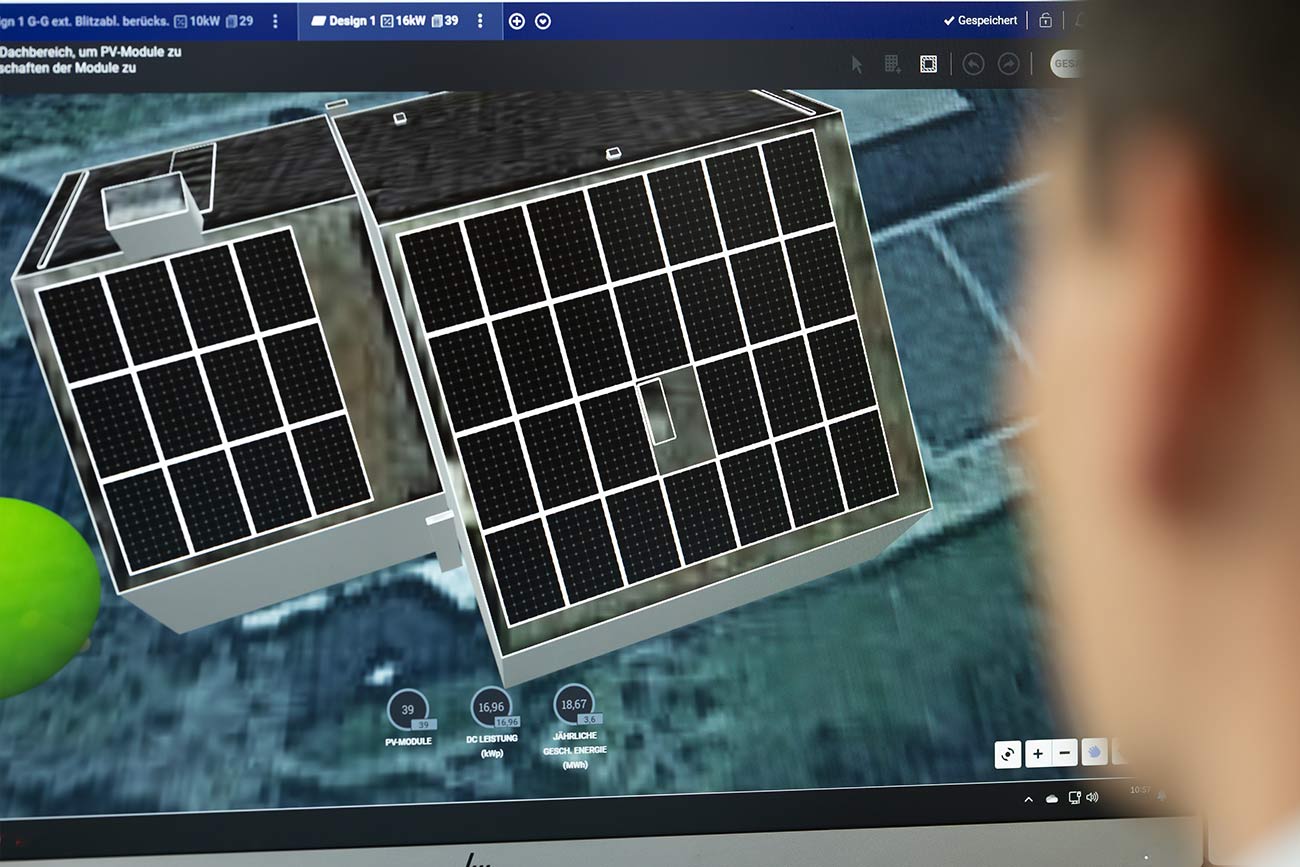This screenshot has height=867, width=1300.
Task: Click the DC Leistung kWp stat circle
Action: click(492, 710)
